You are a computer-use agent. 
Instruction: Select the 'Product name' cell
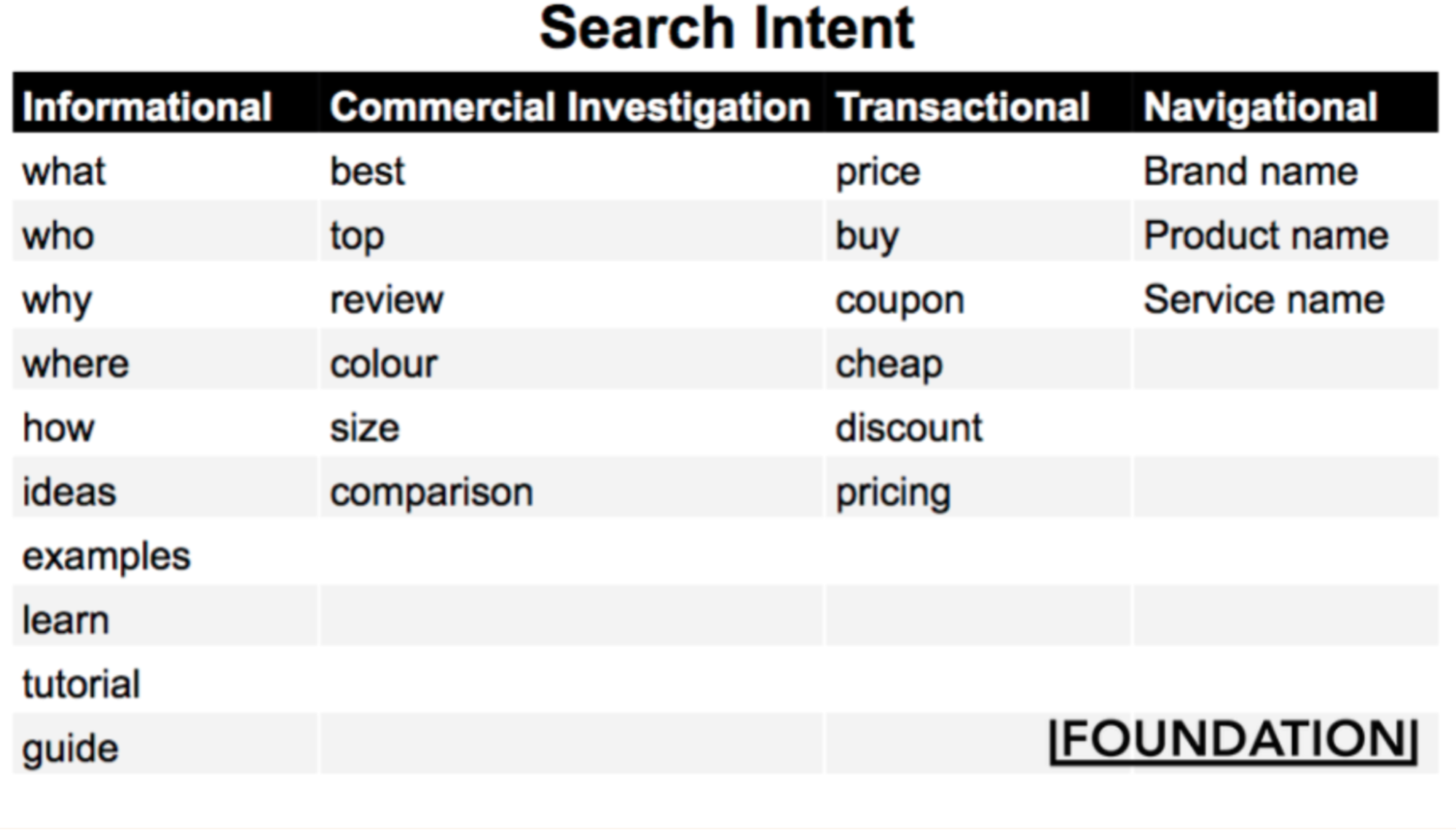[x=1266, y=235]
